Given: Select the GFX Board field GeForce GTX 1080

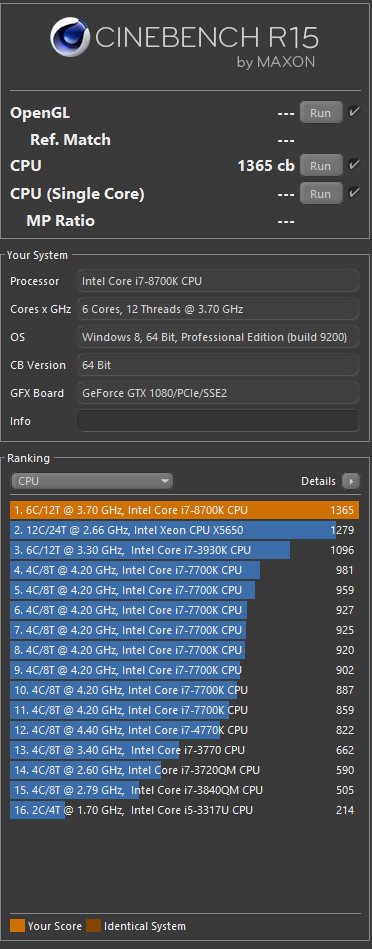Looking at the screenshot, I should (218, 393).
